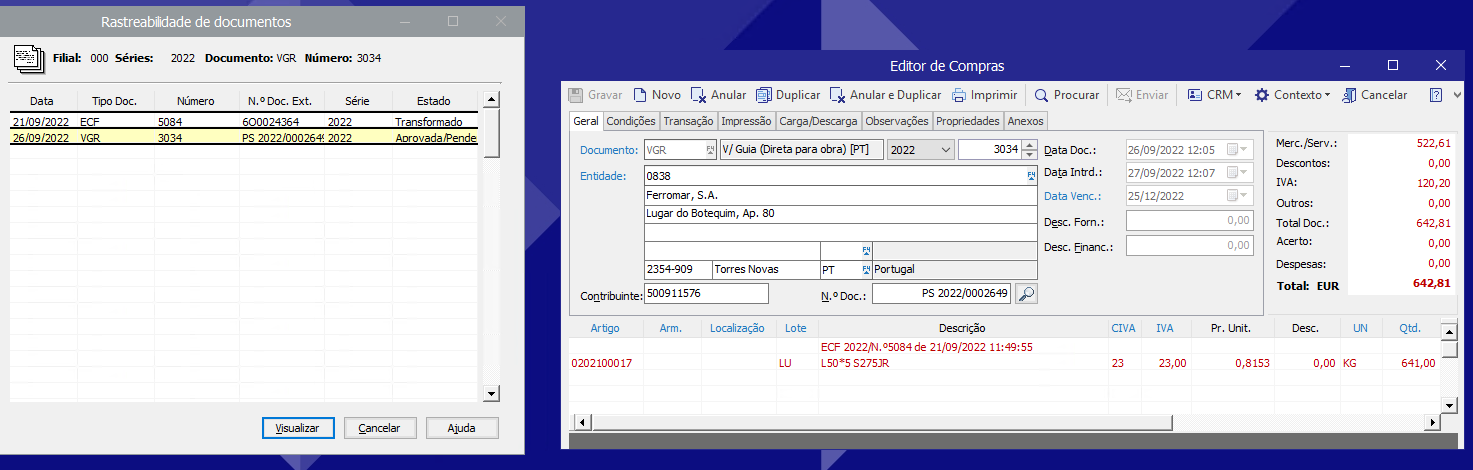Click the Visualizar button

(297, 428)
